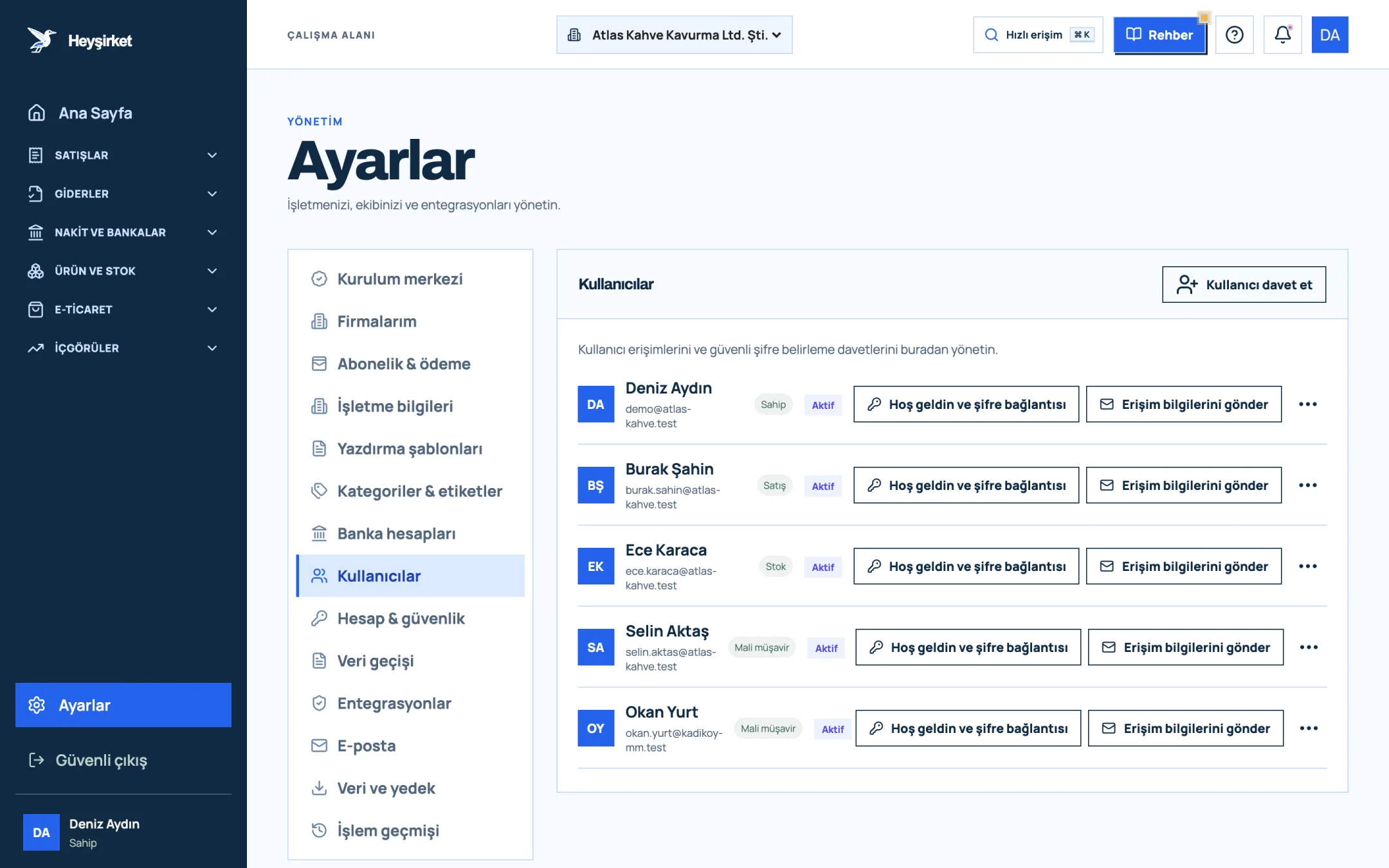Open more options for Burak Şahin

(x=1307, y=485)
